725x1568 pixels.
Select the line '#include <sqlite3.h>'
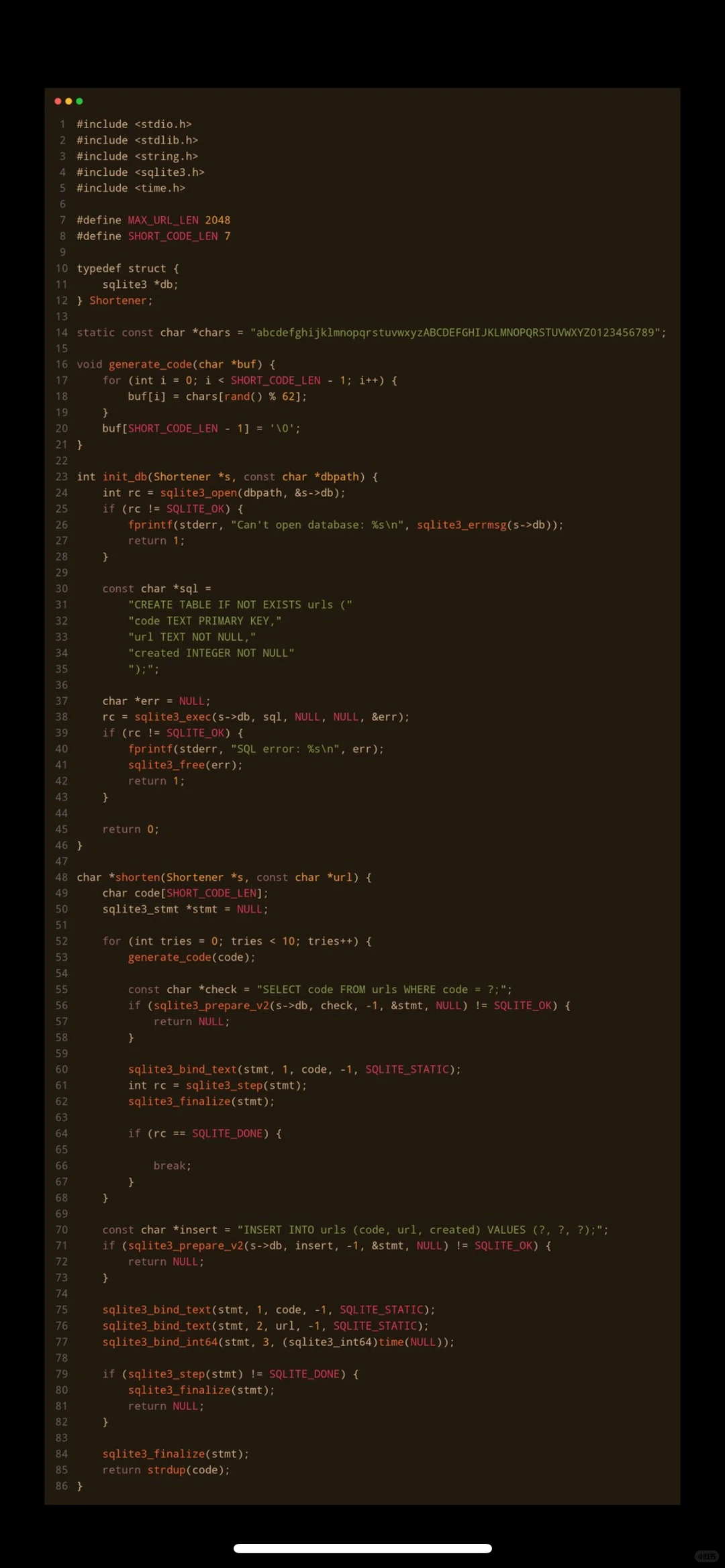(x=140, y=172)
